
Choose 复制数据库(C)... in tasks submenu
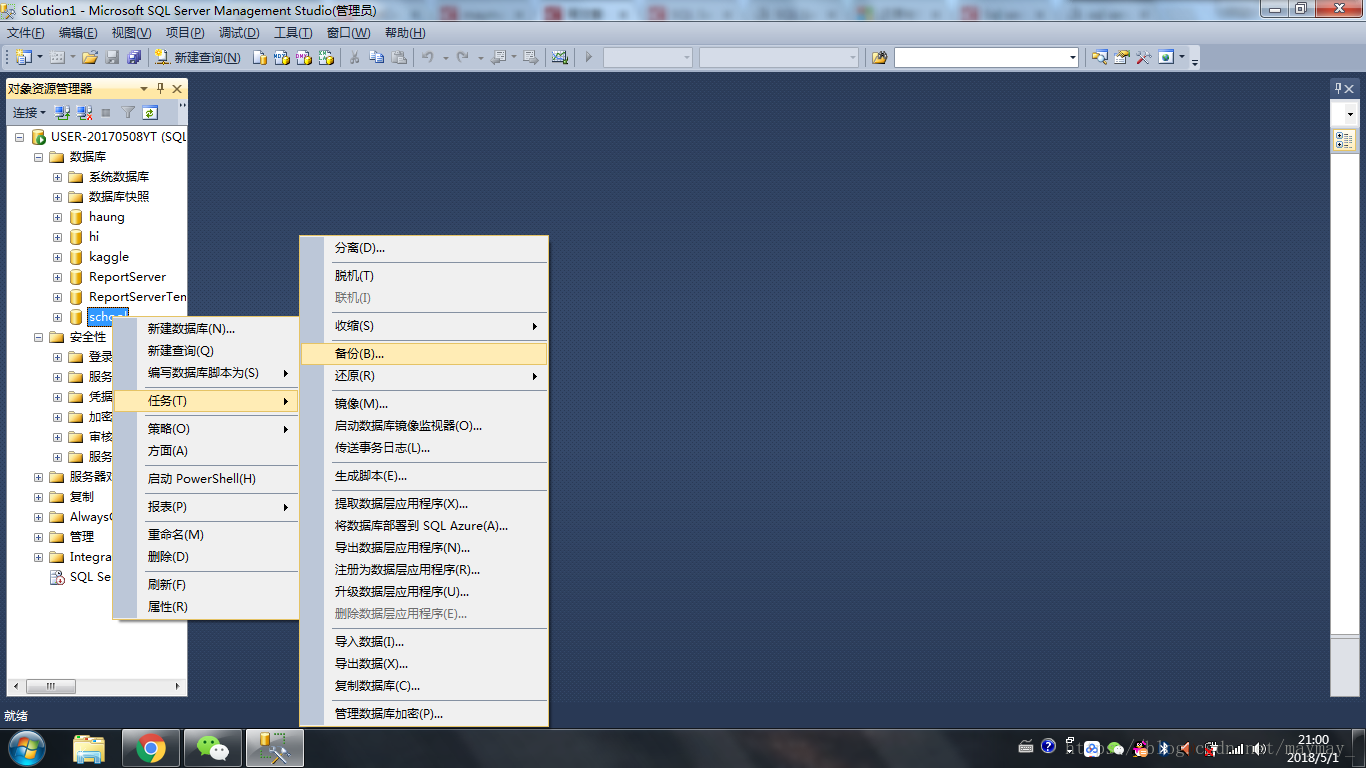click(x=424, y=686)
